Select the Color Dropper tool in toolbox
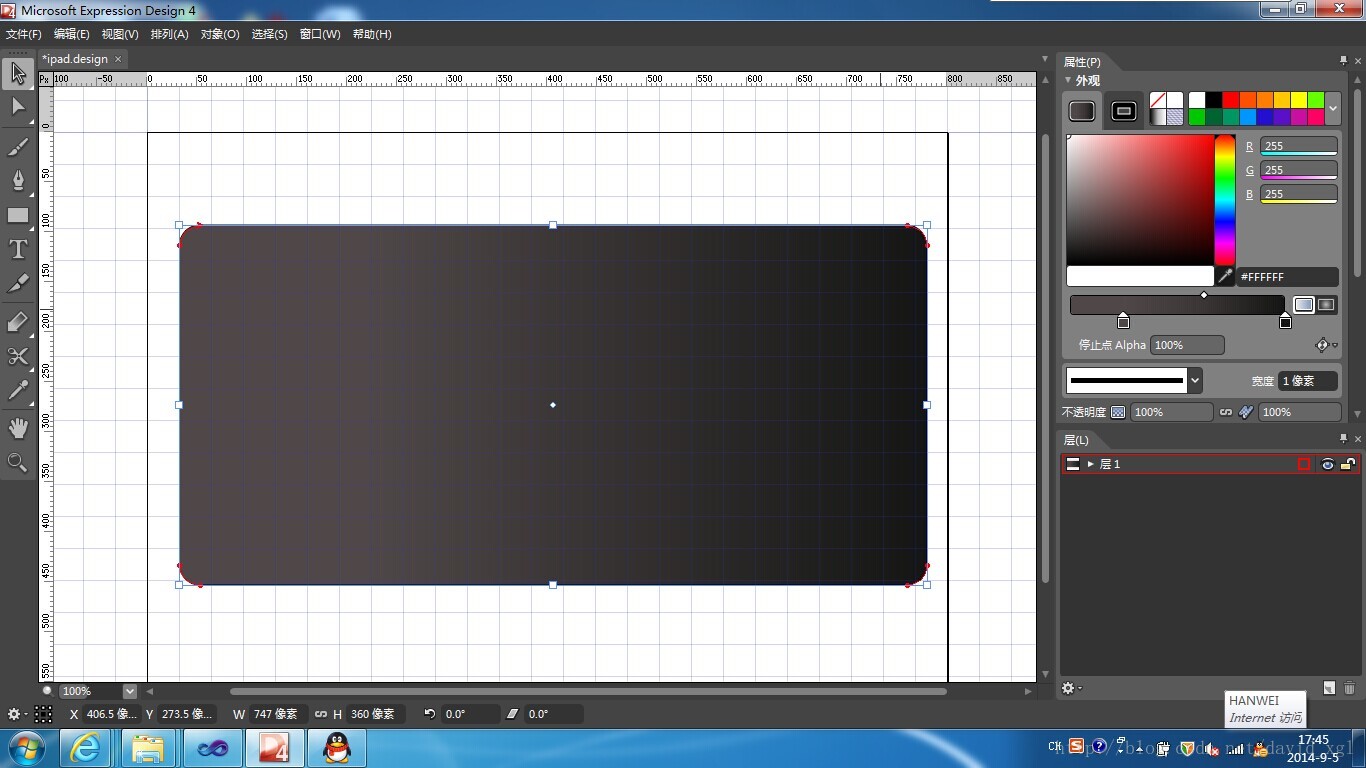Screen dimensions: 1366x768 coord(18,390)
